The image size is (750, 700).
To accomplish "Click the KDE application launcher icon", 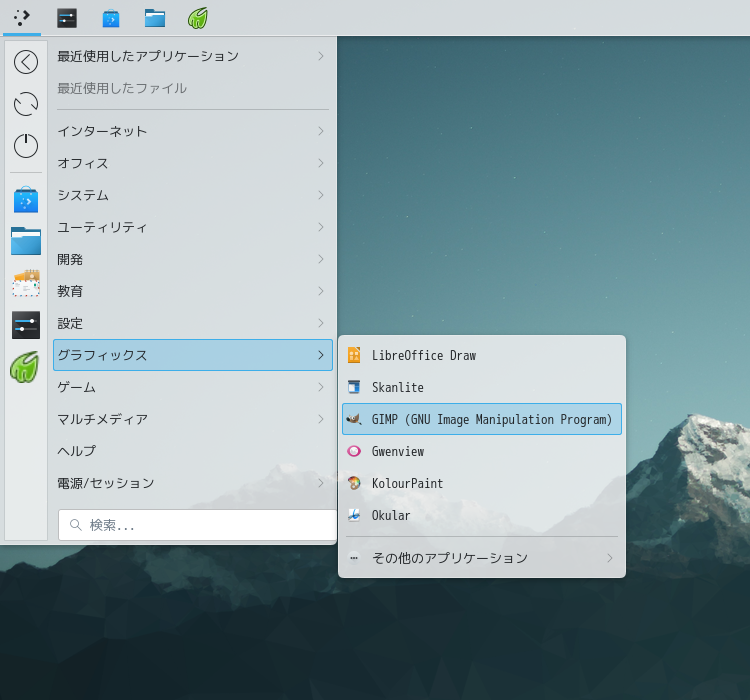I will coord(22,18).
